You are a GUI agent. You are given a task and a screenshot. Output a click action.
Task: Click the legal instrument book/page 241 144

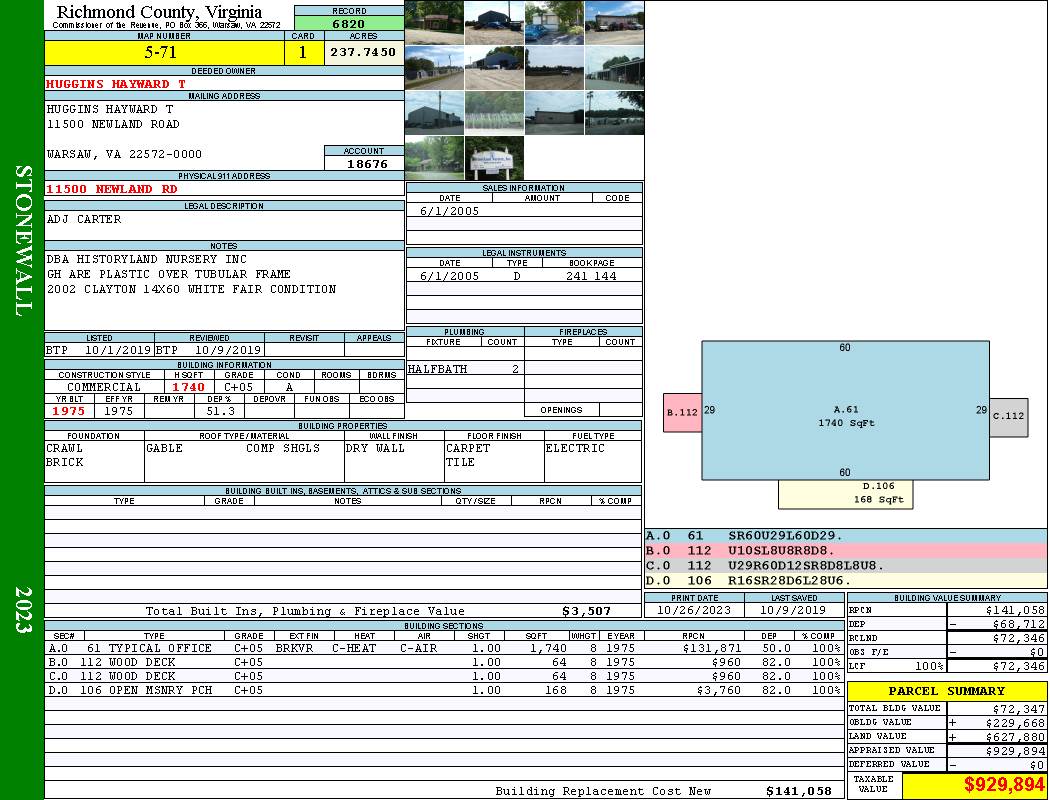[591, 276]
